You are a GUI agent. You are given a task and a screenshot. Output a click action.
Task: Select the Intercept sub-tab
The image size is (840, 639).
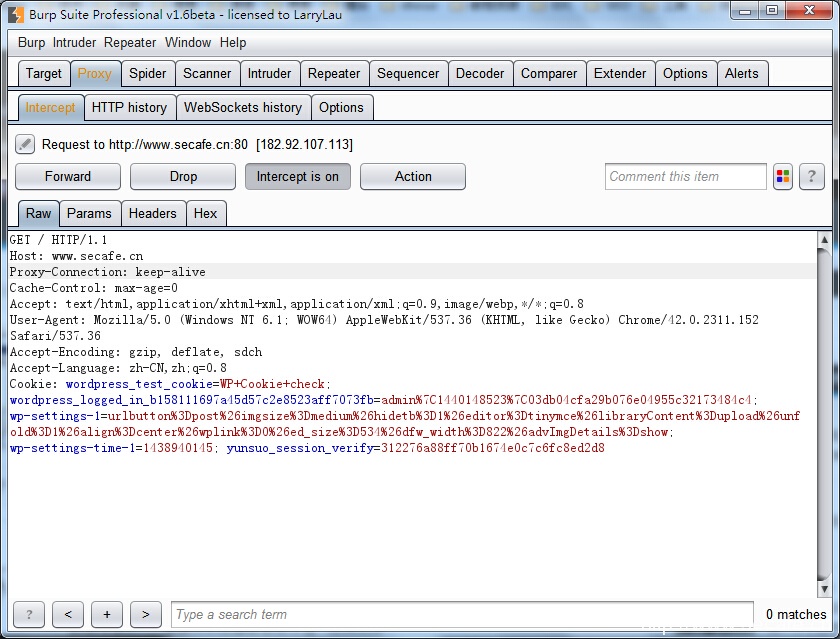coord(51,107)
